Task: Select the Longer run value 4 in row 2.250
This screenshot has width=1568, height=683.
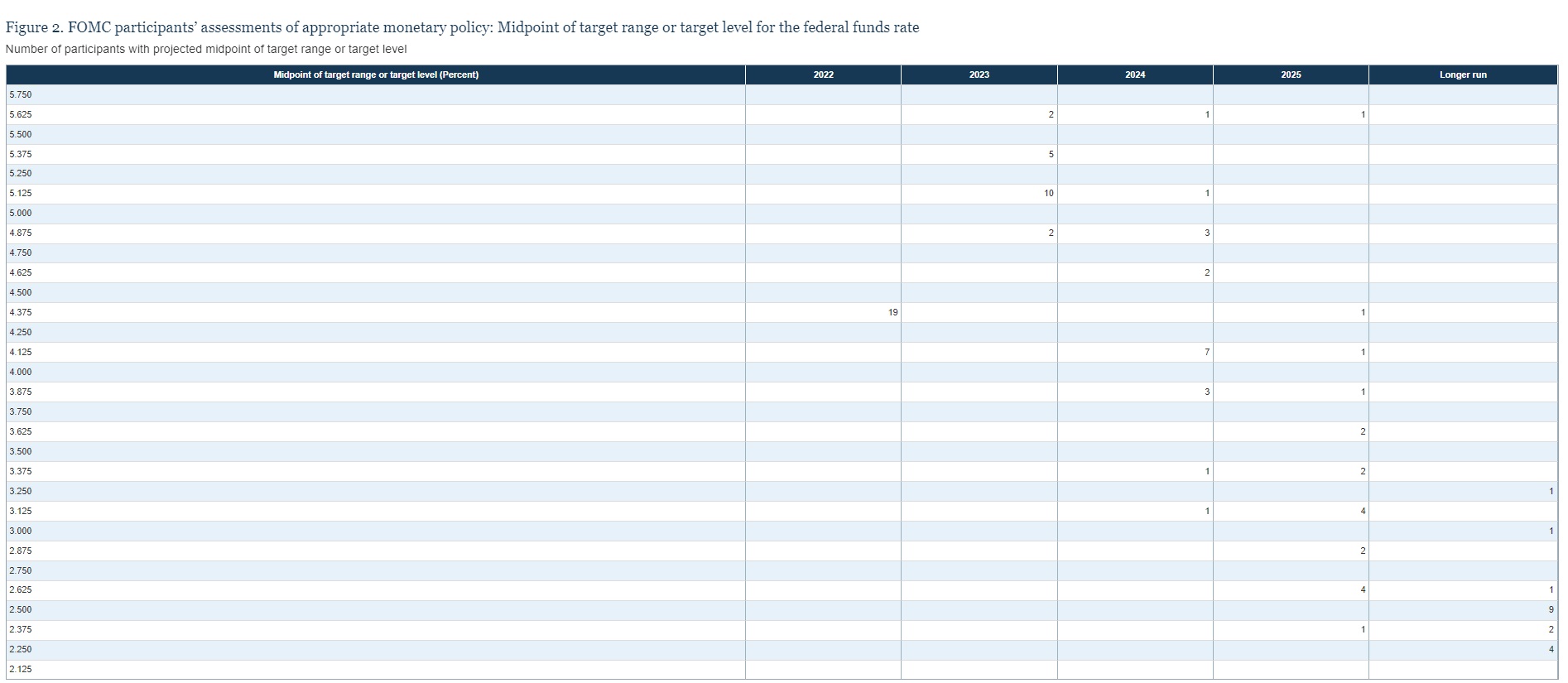Action: coord(1551,649)
